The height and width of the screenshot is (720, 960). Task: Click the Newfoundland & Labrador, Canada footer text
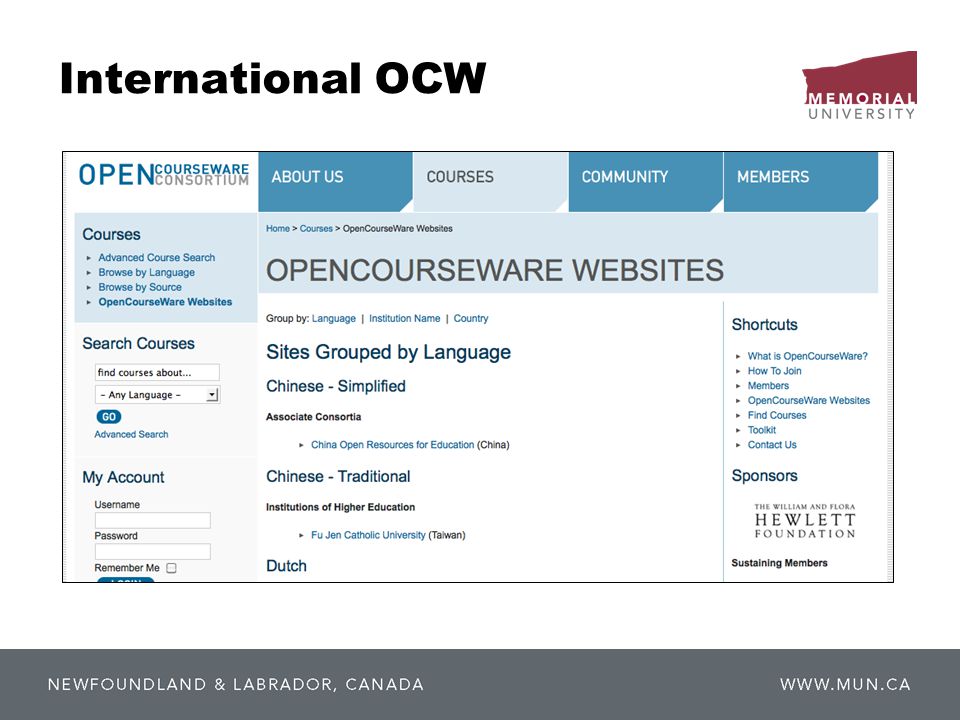(x=236, y=684)
